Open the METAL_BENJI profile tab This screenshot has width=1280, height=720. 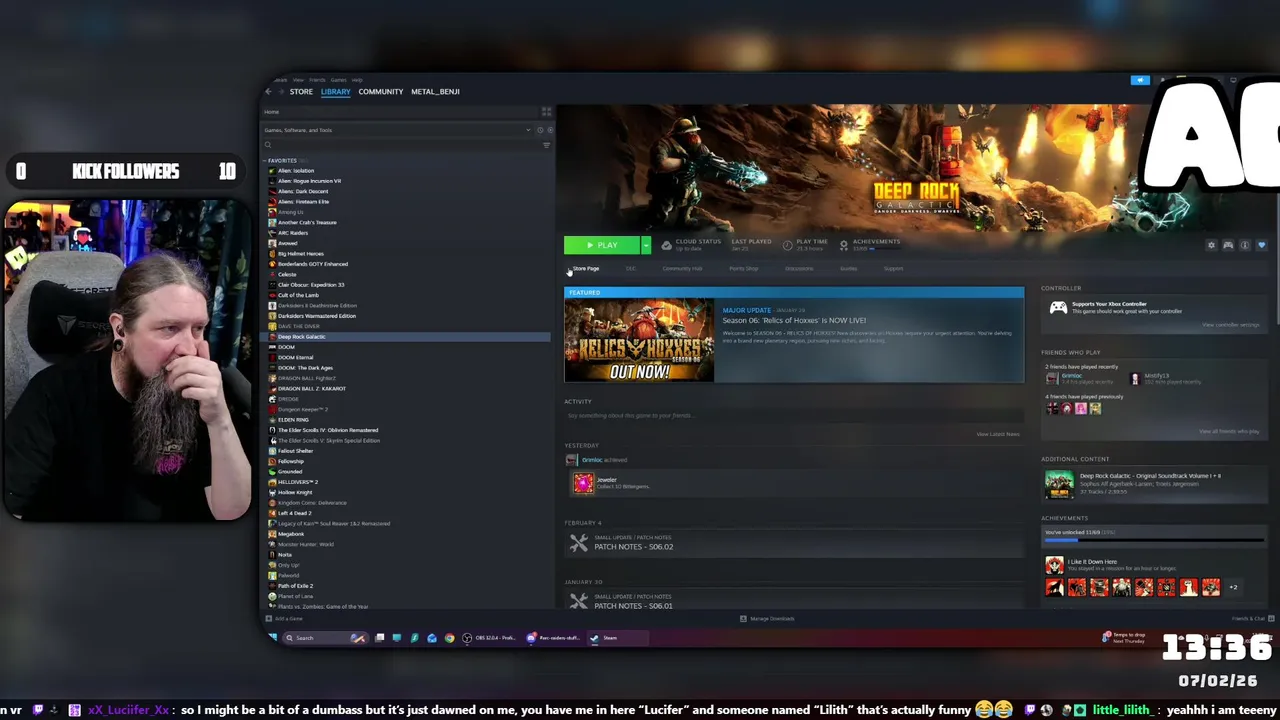(x=435, y=91)
